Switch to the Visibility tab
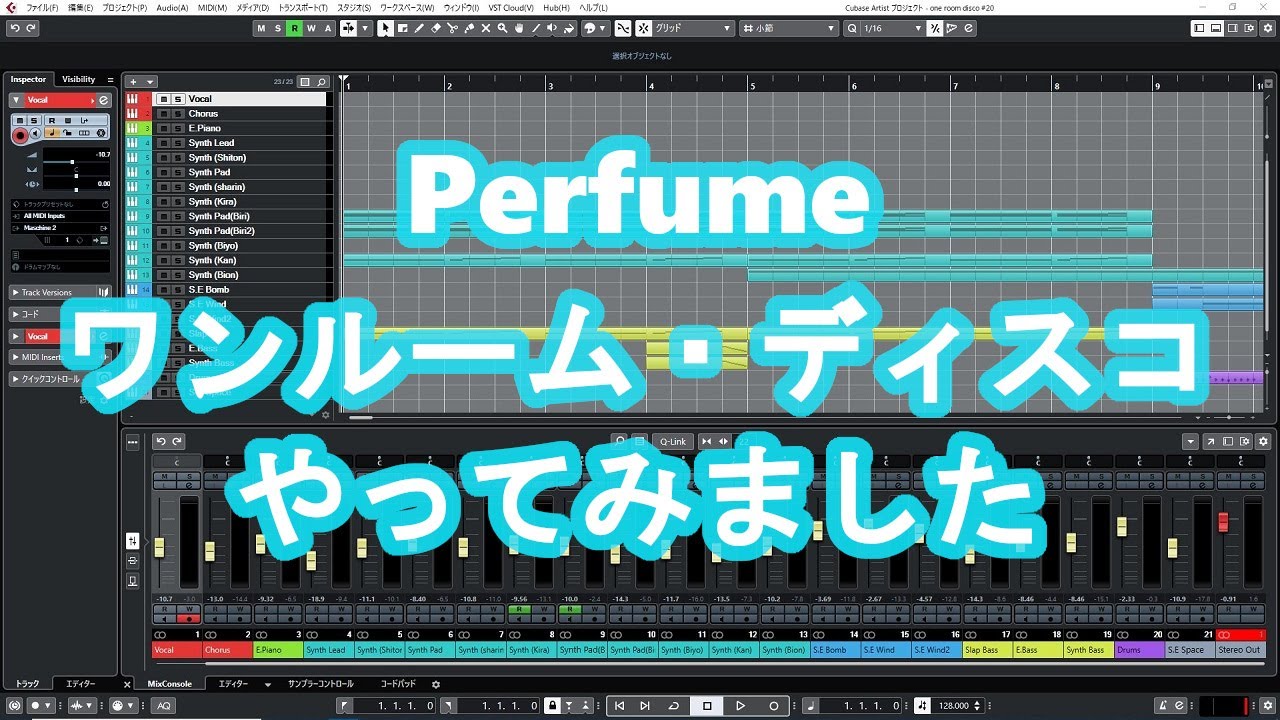 click(x=79, y=79)
